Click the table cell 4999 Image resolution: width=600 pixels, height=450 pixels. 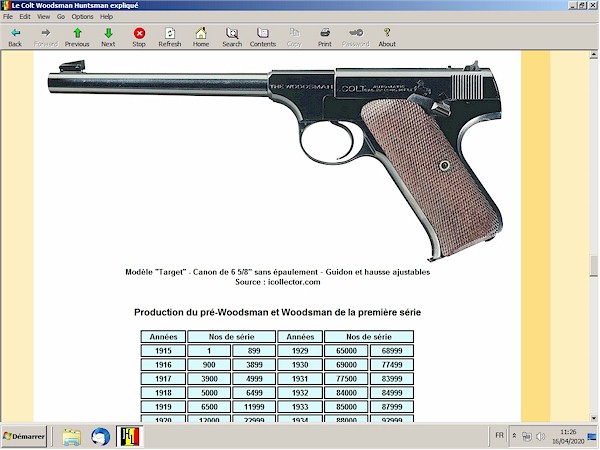pyautogui.click(x=254, y=378)
